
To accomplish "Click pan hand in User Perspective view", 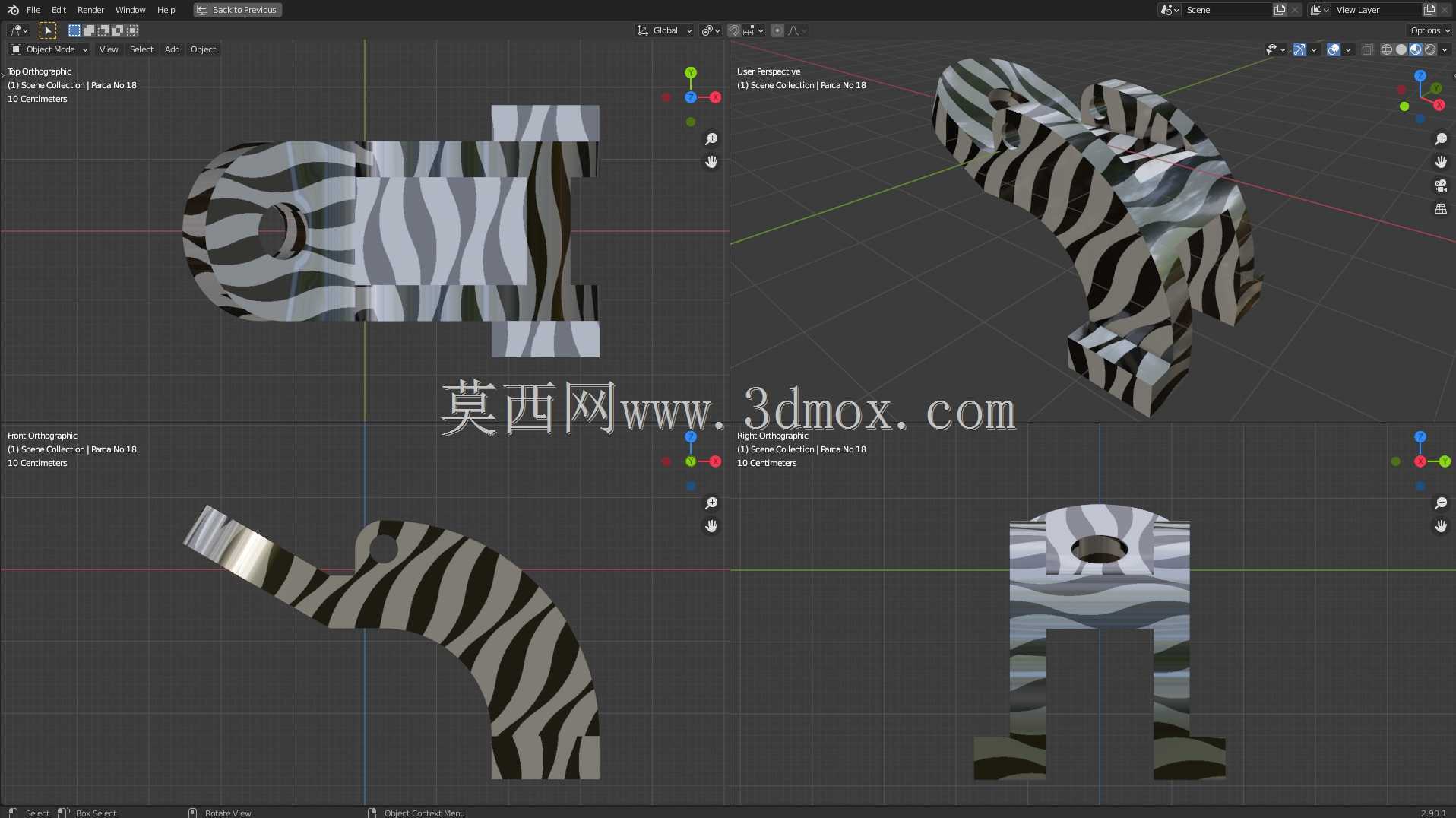I will pos(1441,162).
